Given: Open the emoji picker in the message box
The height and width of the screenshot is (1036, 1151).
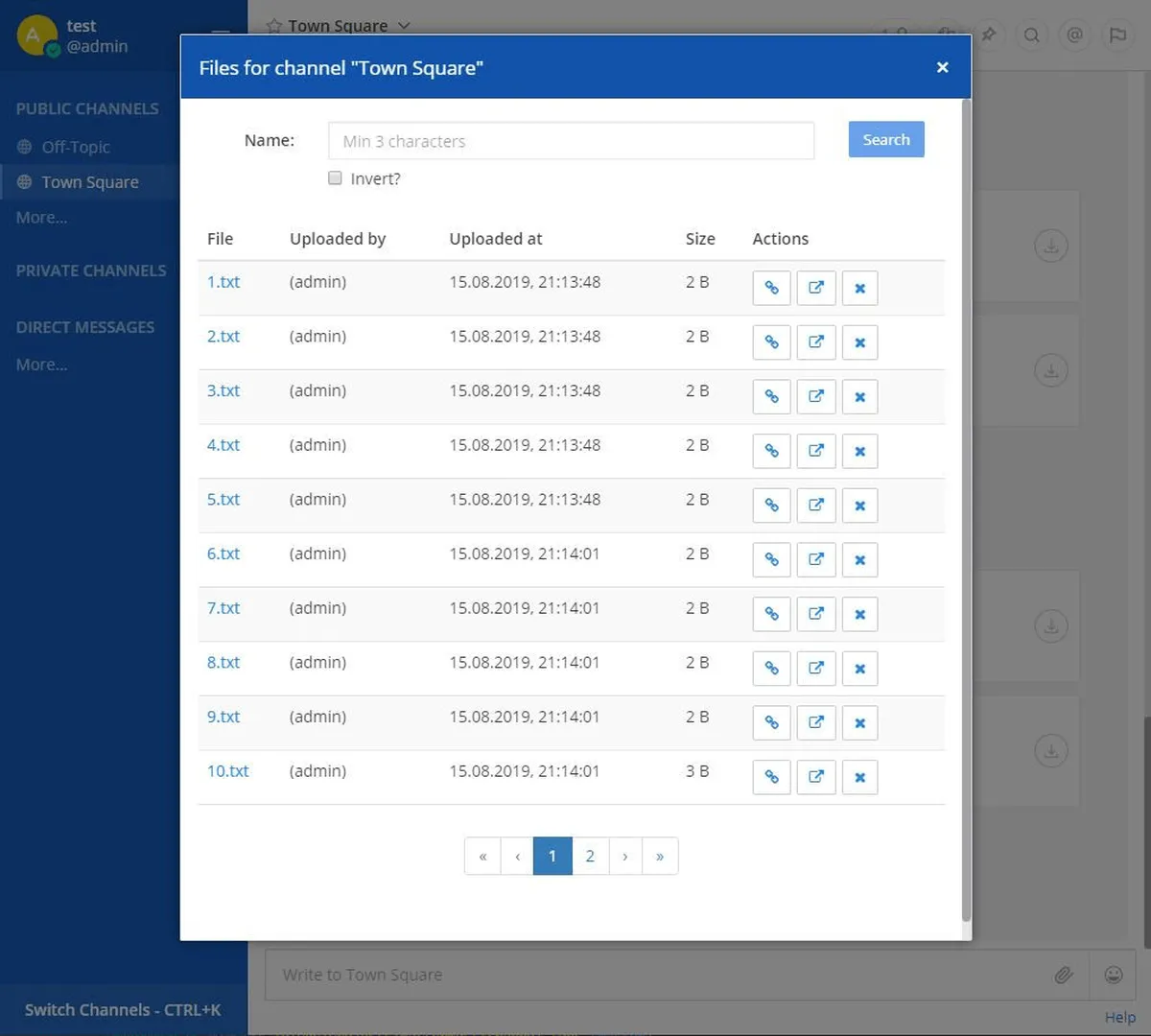Looking at the screenshot, I should pyautogui.click(x=1114, y=974).
